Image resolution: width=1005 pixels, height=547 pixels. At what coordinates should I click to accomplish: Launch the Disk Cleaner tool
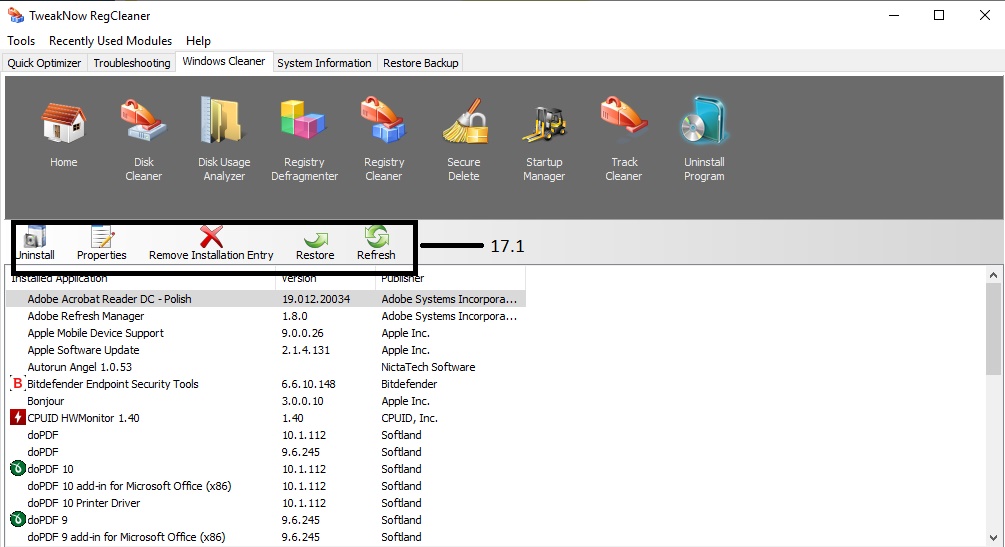point(144,121)
